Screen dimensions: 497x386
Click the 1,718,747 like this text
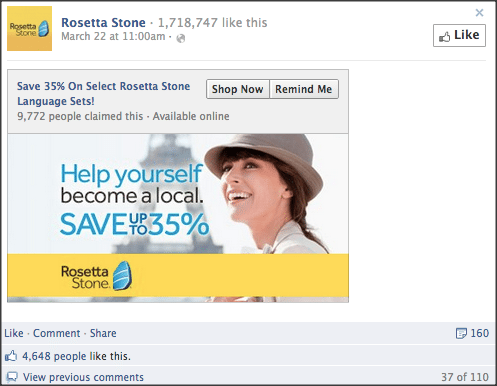pyautogui.click(x=212, y=23)
